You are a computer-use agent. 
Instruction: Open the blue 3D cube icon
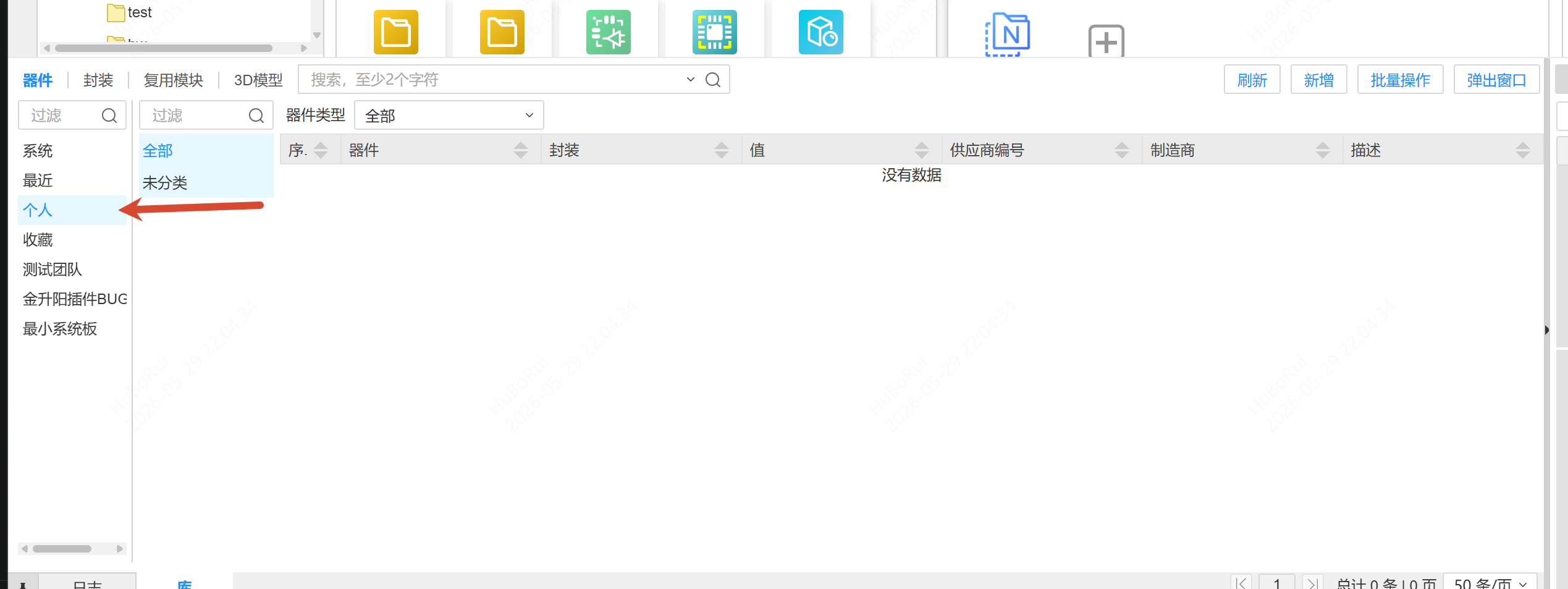click(820, 32)
